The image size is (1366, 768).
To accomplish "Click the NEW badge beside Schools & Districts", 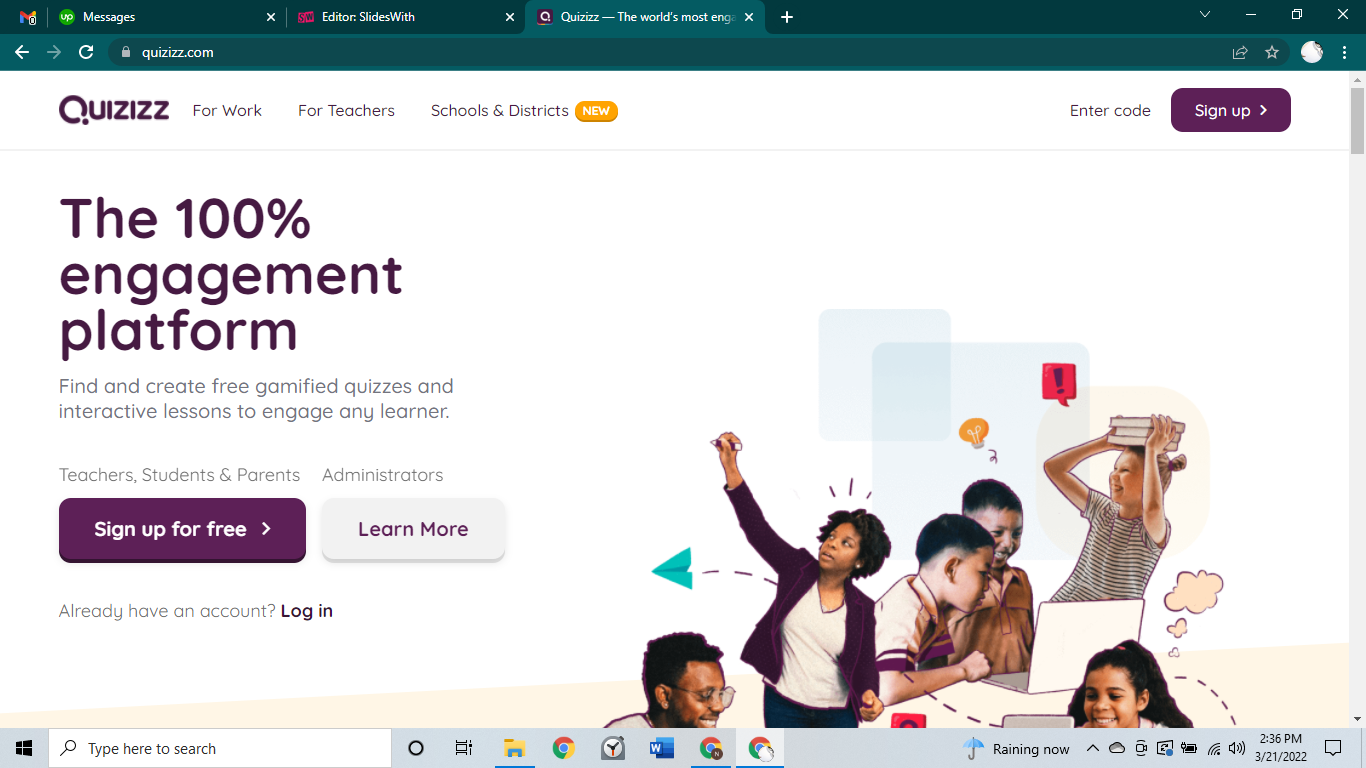I will 596,111.
